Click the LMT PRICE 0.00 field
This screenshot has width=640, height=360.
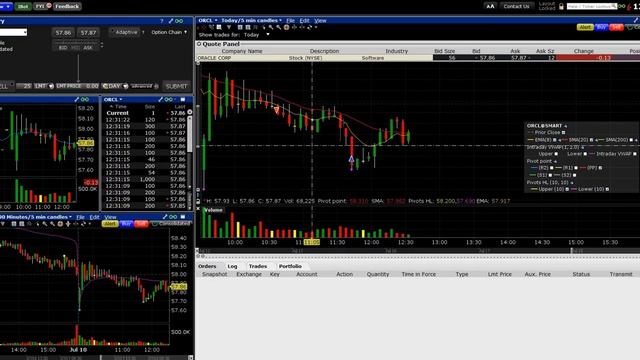click(x=77, y=86)
